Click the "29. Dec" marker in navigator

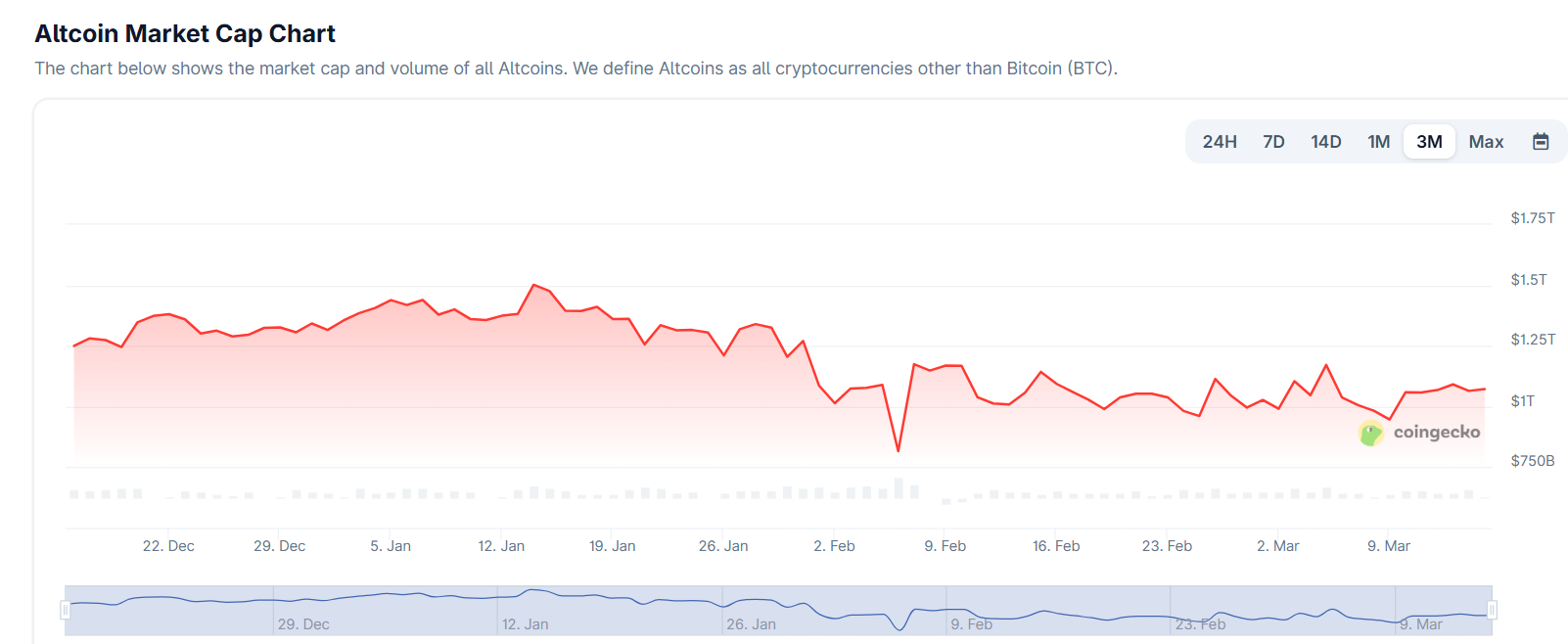pos(303,624)
